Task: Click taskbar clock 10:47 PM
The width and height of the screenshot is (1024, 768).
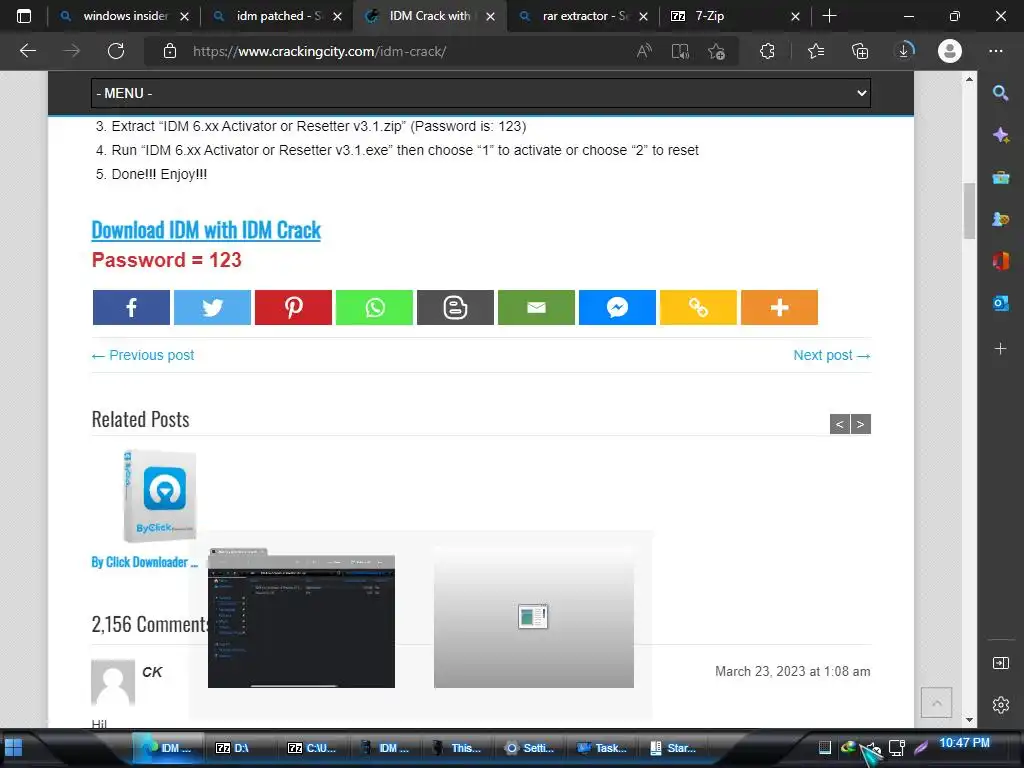Action: (x=965, y=743)
